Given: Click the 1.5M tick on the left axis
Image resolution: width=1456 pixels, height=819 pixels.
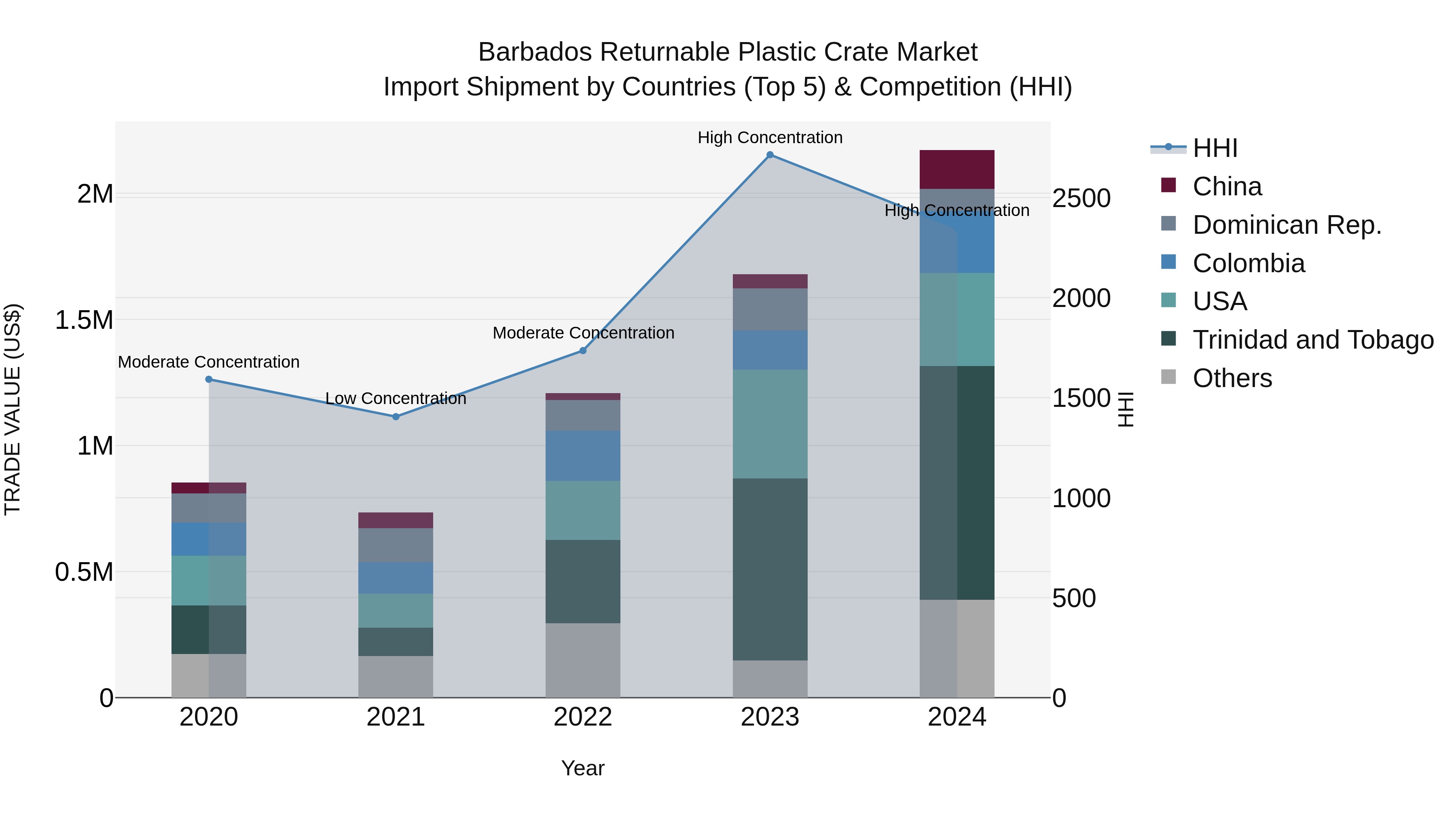Looking at the screenshot, I should 84,320.
